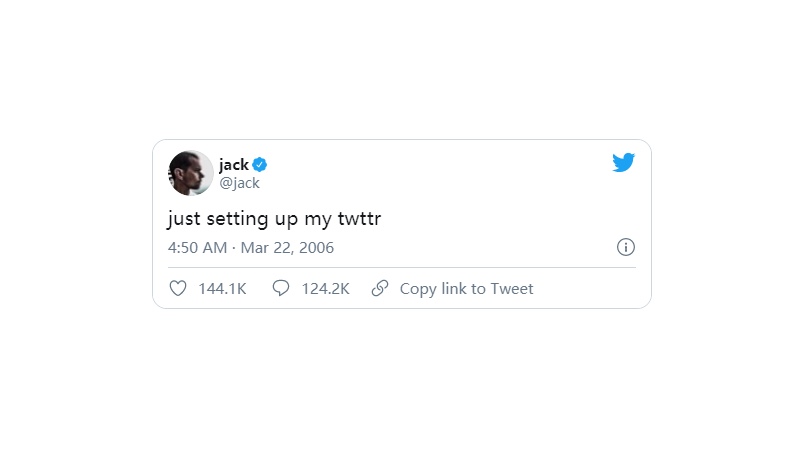Image resolution: width=800 pixels, height=450 pixels.
Task: Click the bold display name "jack"
Action: tap(233, 165)
